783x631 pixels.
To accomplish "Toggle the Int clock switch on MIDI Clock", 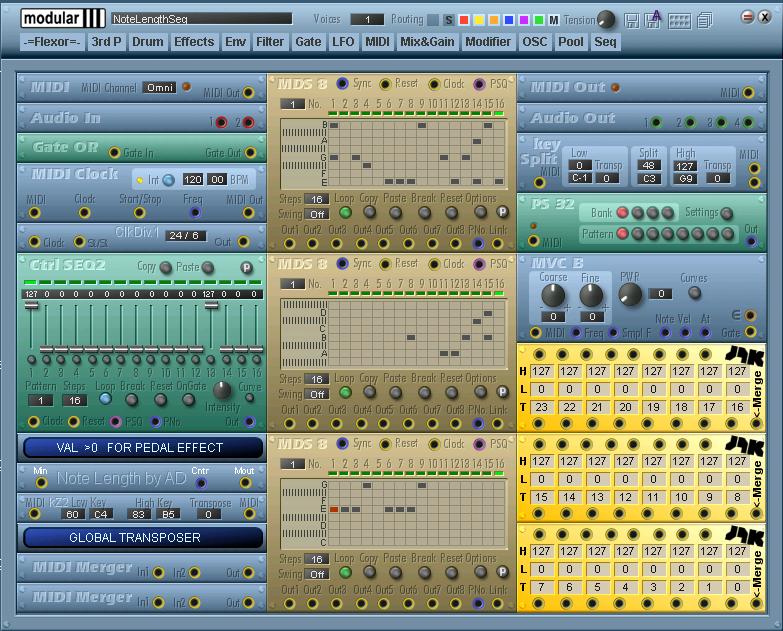I will (x=169, y=180).
